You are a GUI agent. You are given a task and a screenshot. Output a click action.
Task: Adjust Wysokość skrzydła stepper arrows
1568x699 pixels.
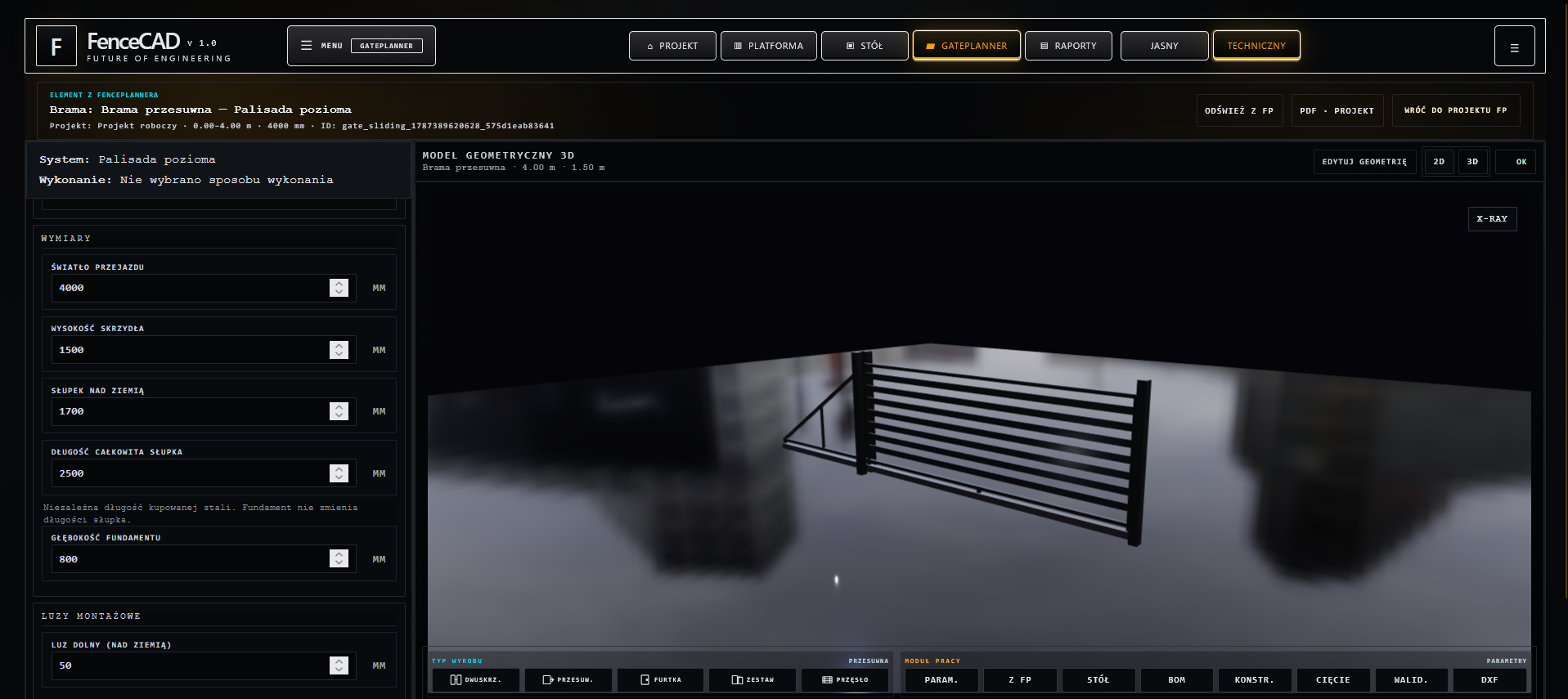click(339, 350)
